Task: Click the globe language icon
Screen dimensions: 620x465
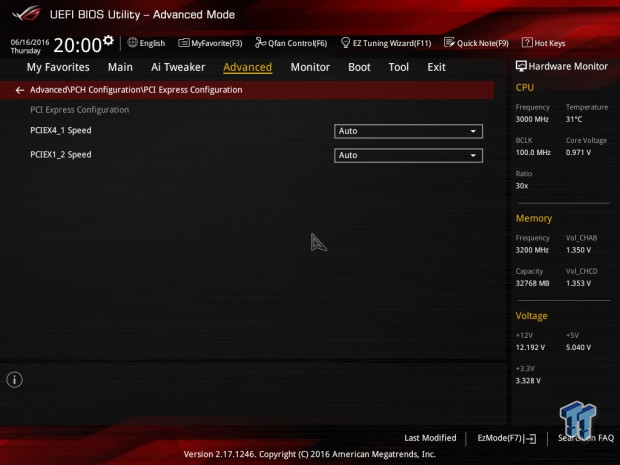Action: pyautogui.click(x=132, y=42)
